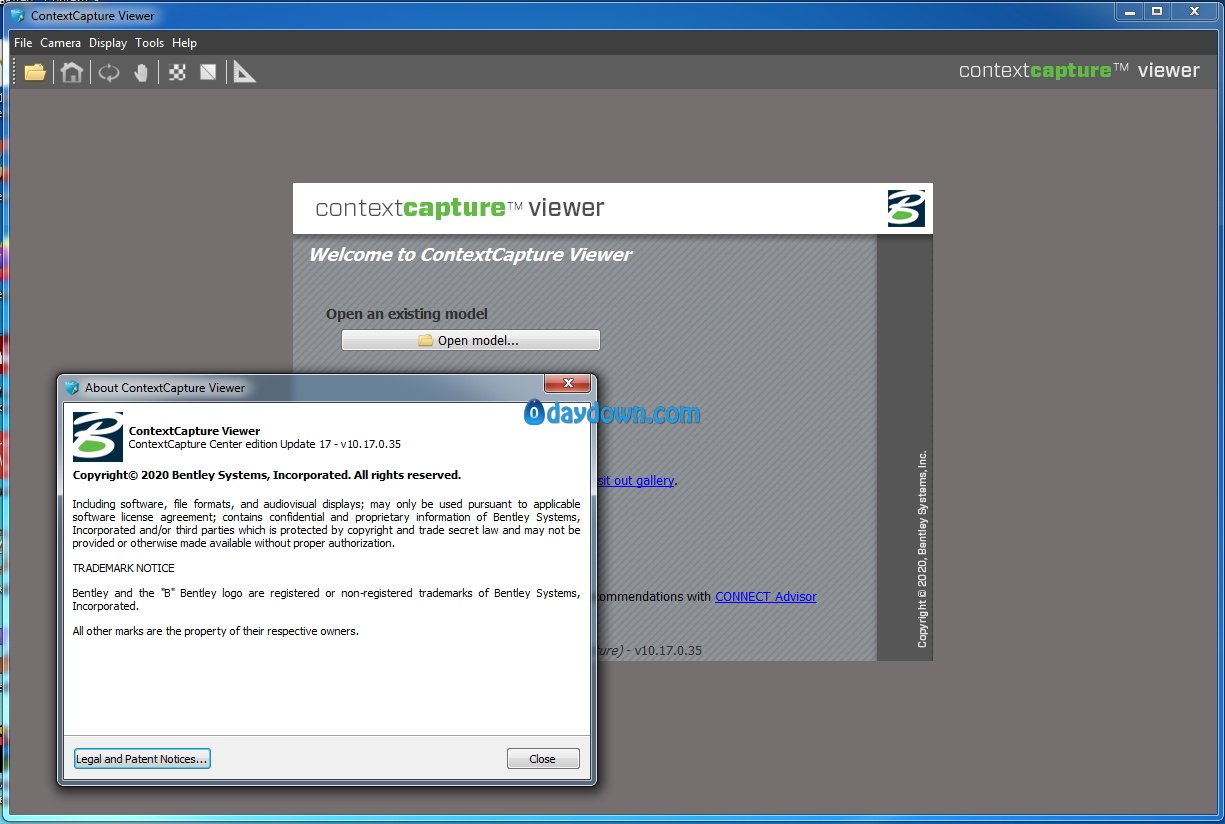Minimize the ContextCapture Viewer window
1225x824 pixels.
pyautogui.click(x=1130, y=11)
